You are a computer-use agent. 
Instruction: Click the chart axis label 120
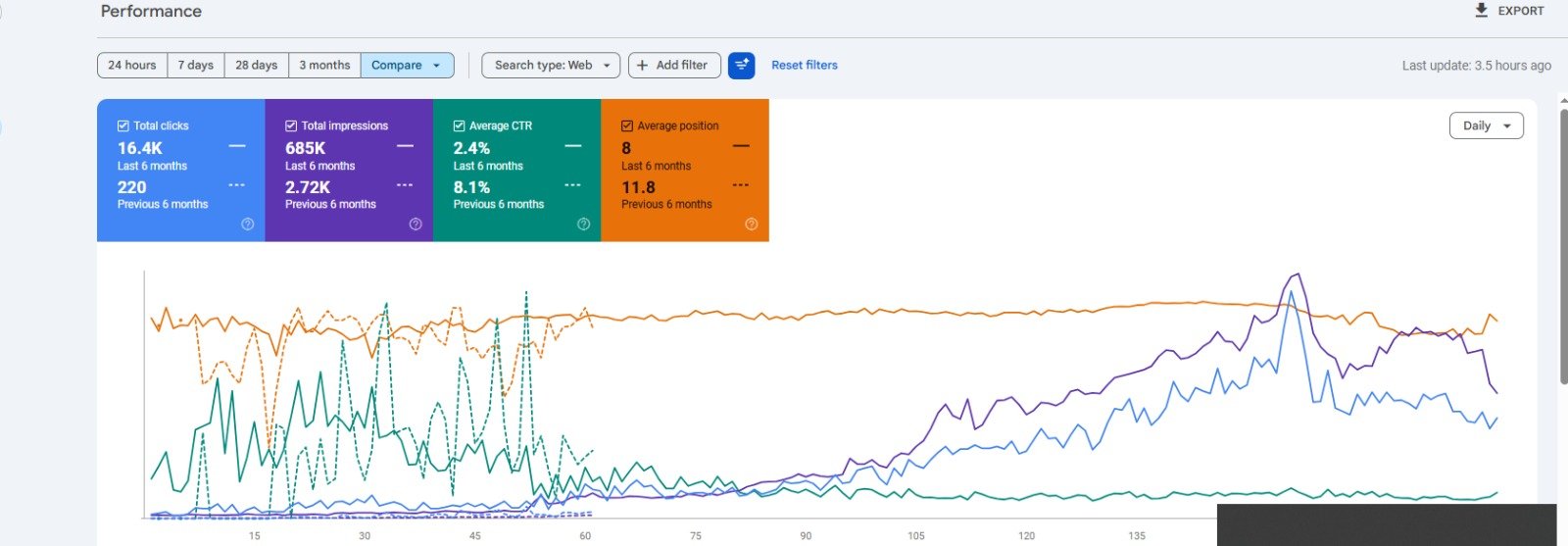tap(1026, 536)
